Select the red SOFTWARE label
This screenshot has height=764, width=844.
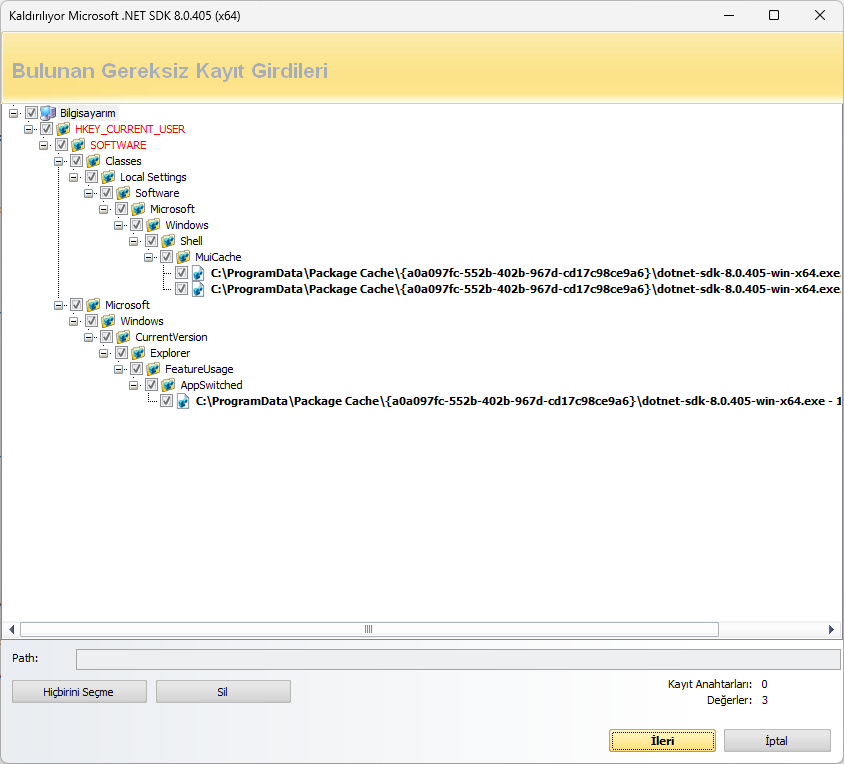(x=118, y=145)
